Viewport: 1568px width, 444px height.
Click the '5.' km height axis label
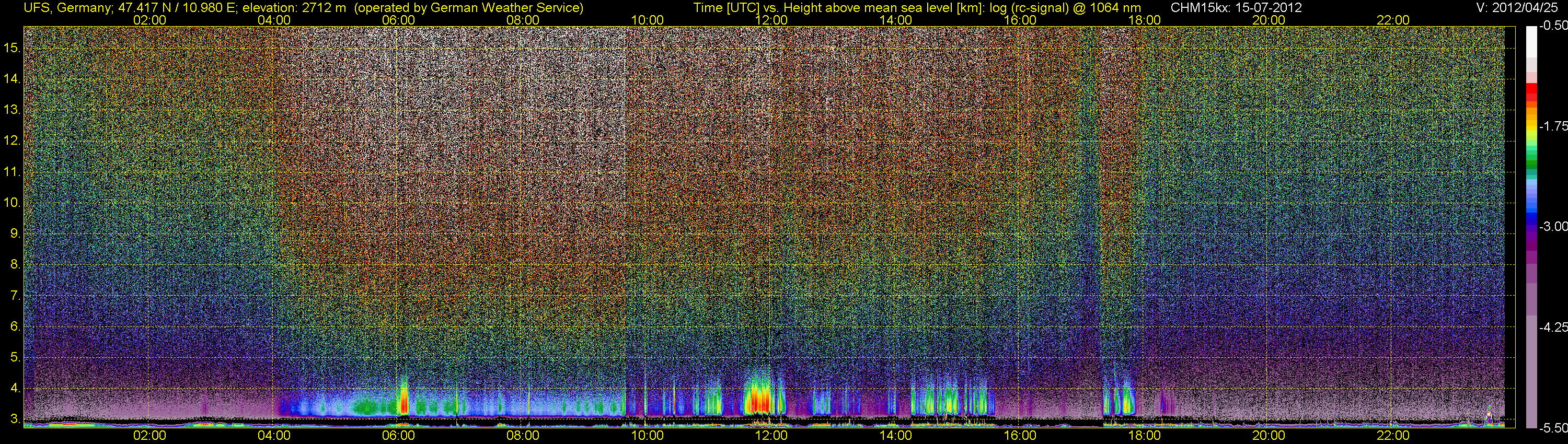click(x=16, y=357)
